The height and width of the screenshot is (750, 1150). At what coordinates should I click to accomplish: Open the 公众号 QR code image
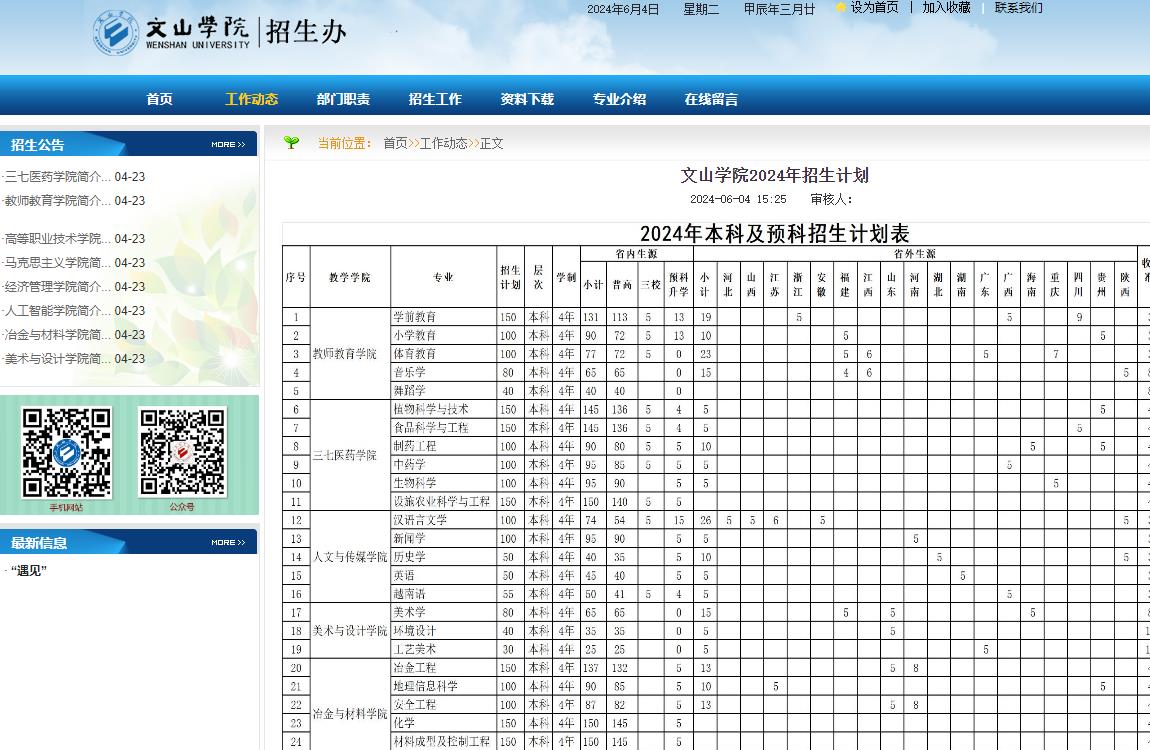[x=182, y=453]
